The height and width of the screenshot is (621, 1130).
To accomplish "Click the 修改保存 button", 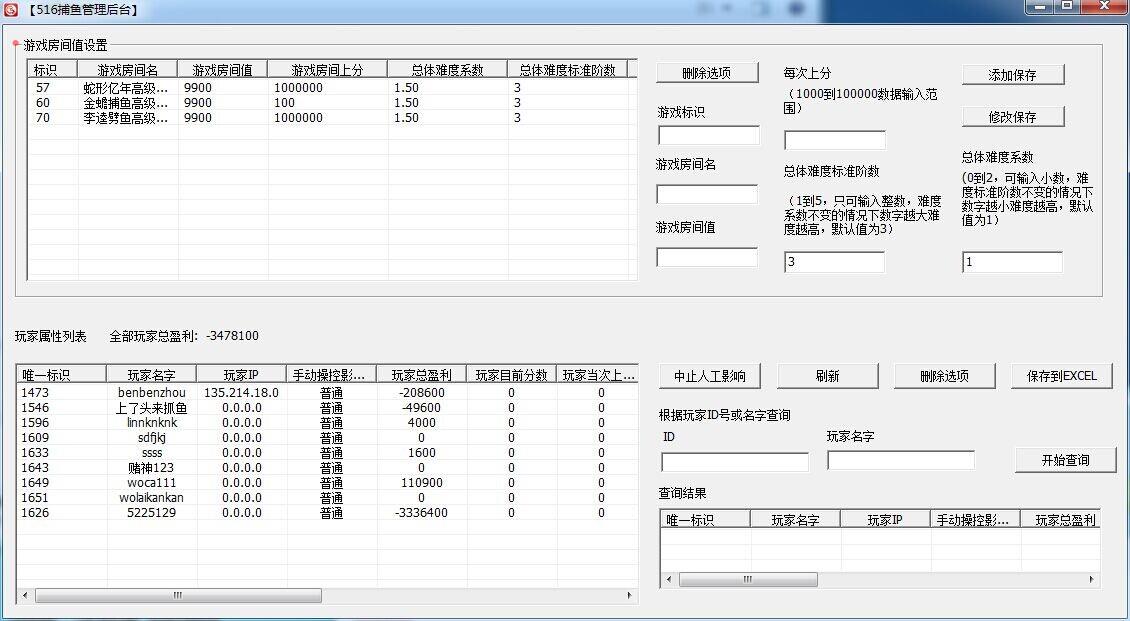I will (1012, 116).
